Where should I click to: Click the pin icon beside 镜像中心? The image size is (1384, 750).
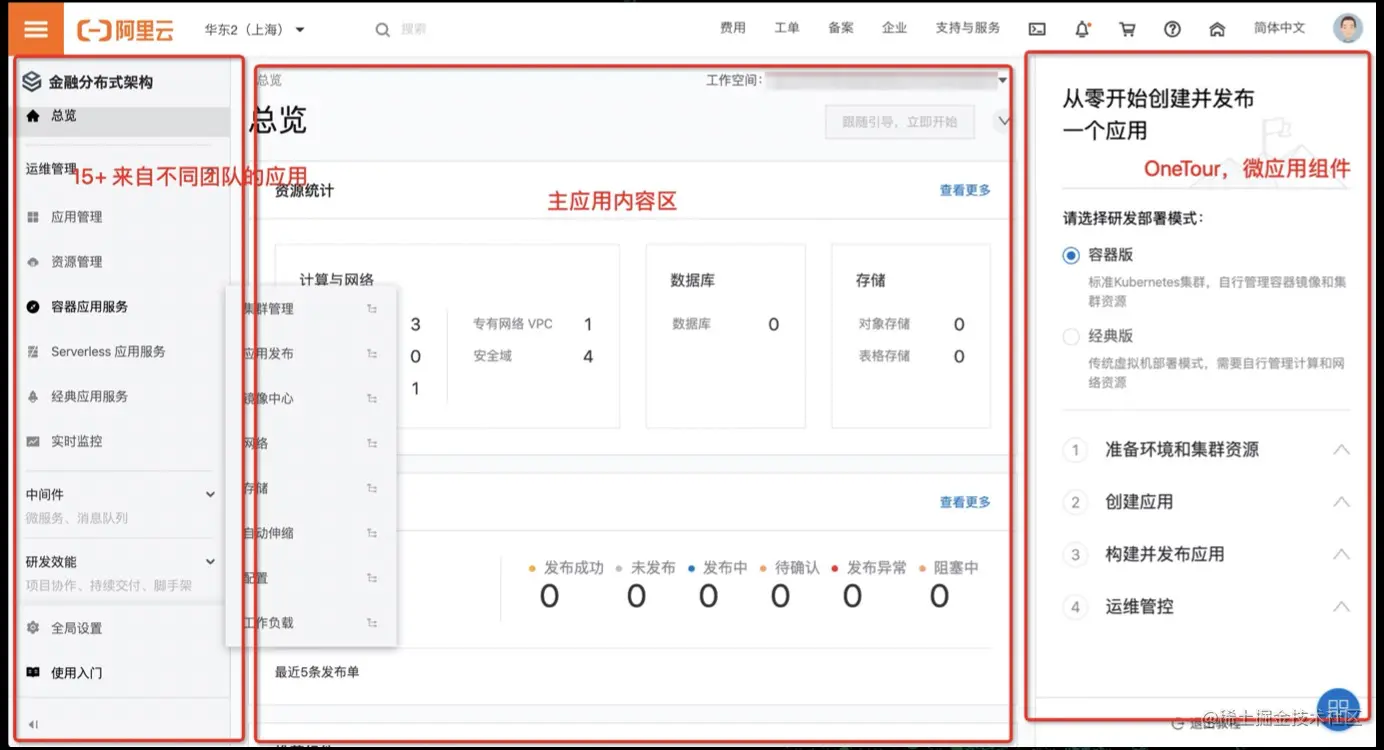click(x=372, y=399)
